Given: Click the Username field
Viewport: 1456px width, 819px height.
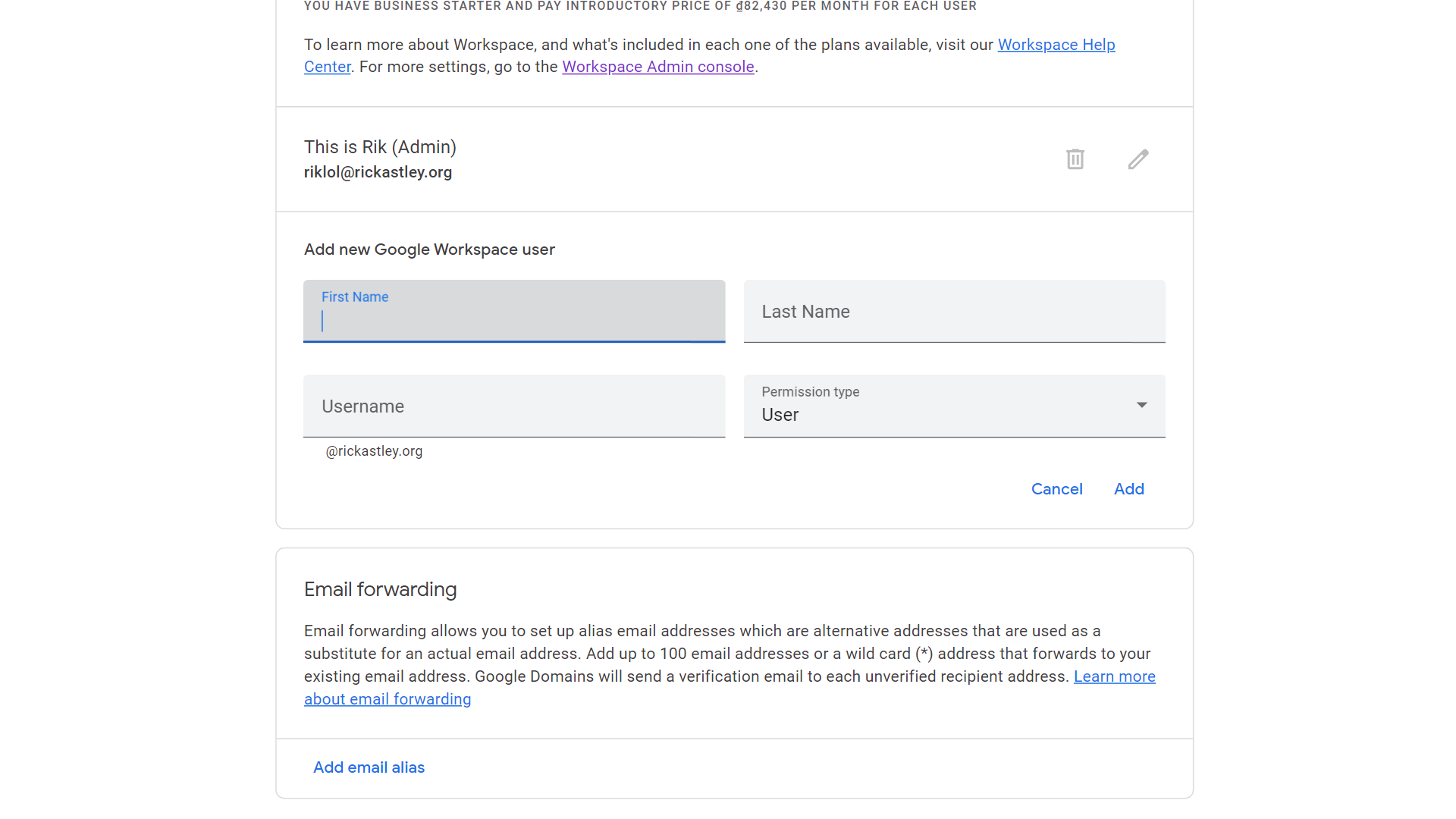Looking at the screenshot, I should coord(514,406).
